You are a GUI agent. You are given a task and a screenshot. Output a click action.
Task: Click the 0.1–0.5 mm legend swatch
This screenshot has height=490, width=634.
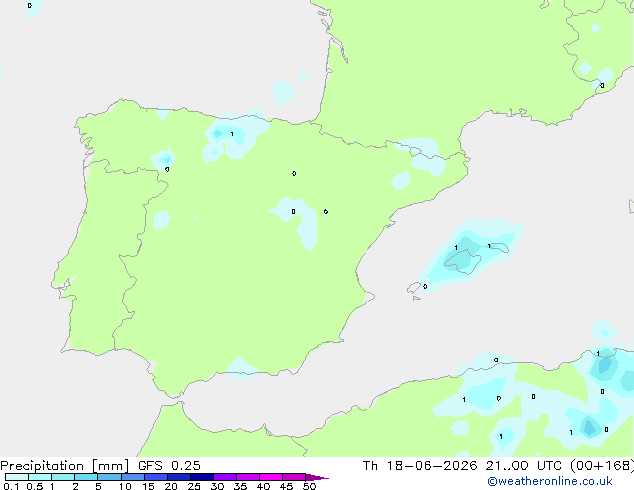pos(17,477)
